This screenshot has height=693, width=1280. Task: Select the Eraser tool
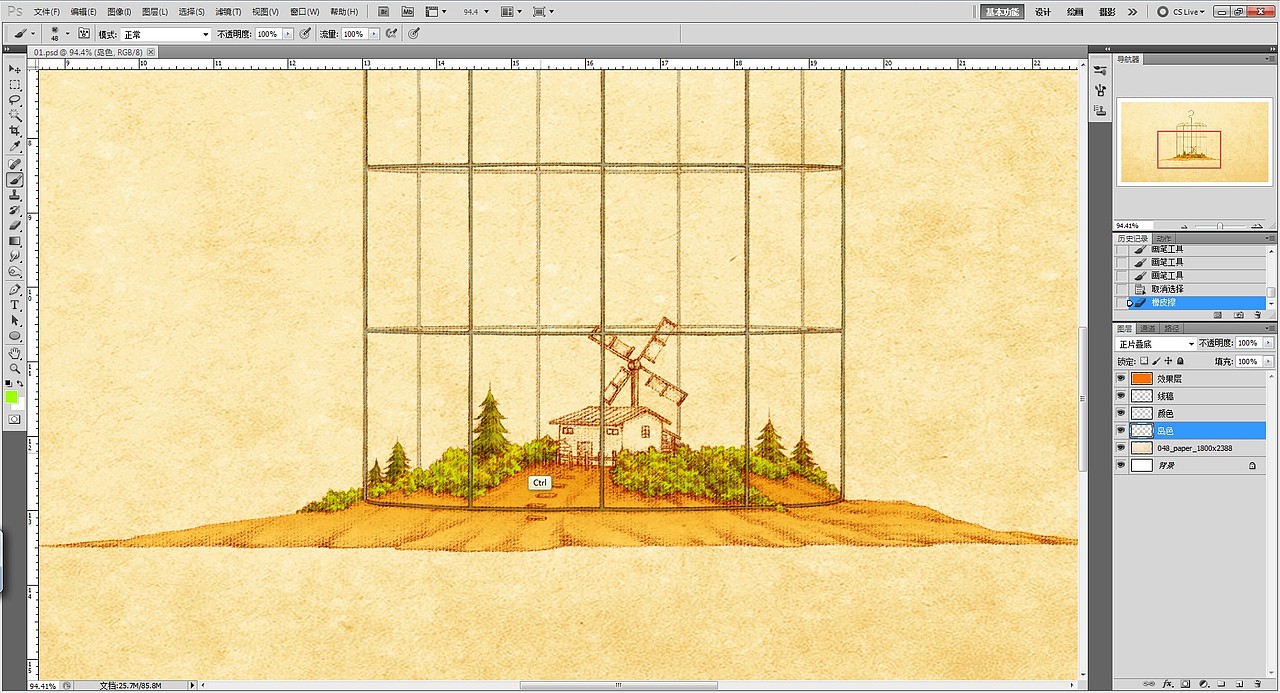point(15,226)
